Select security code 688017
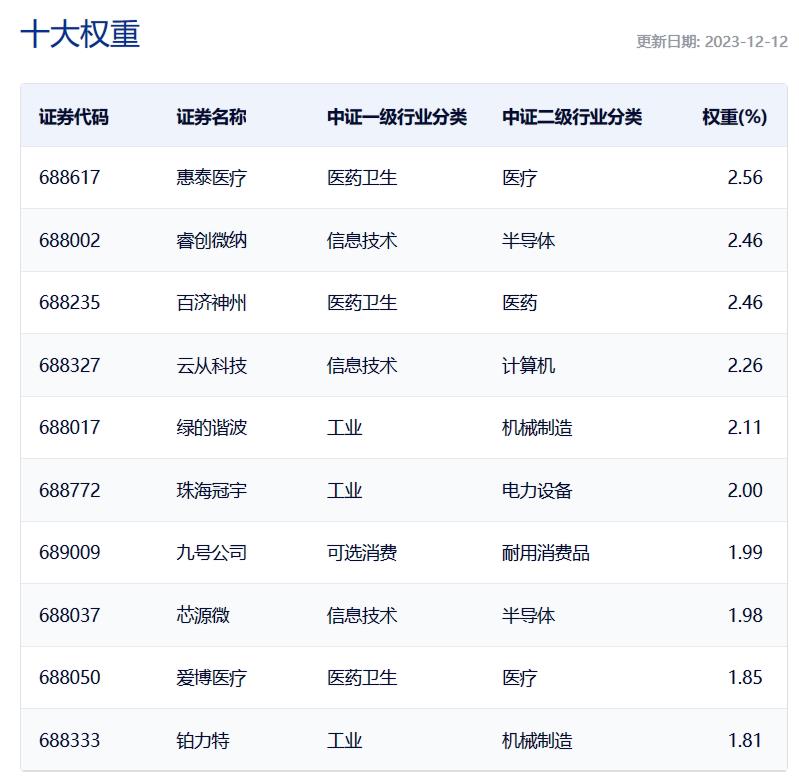This screenshot has width=799, height=778. click(70, 427)
